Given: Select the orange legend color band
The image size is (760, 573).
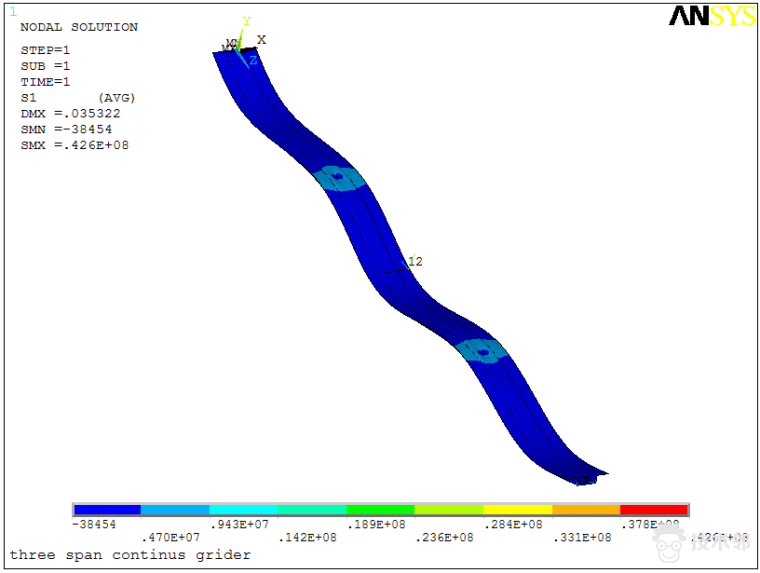Looking at the screenshot, I should coord(586,510).
